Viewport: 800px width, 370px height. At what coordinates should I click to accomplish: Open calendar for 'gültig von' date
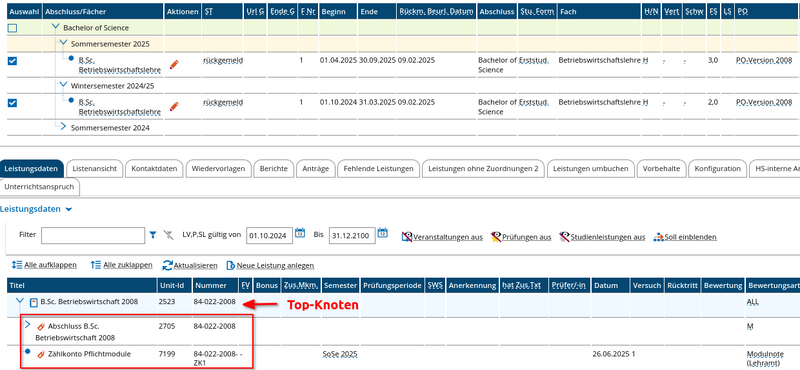pos(301,233)
